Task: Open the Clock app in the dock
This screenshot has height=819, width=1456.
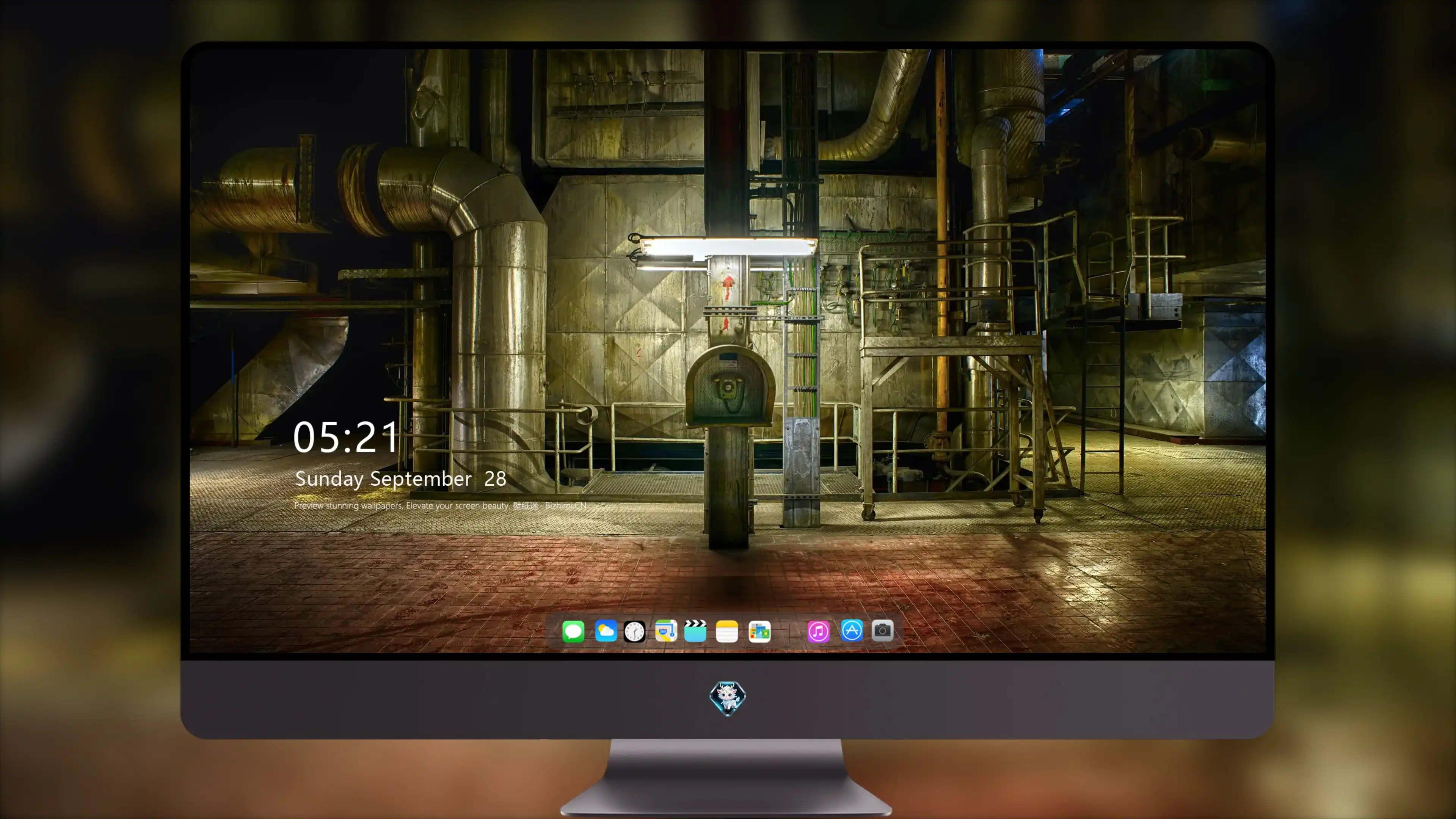Action: pos(634,631)
